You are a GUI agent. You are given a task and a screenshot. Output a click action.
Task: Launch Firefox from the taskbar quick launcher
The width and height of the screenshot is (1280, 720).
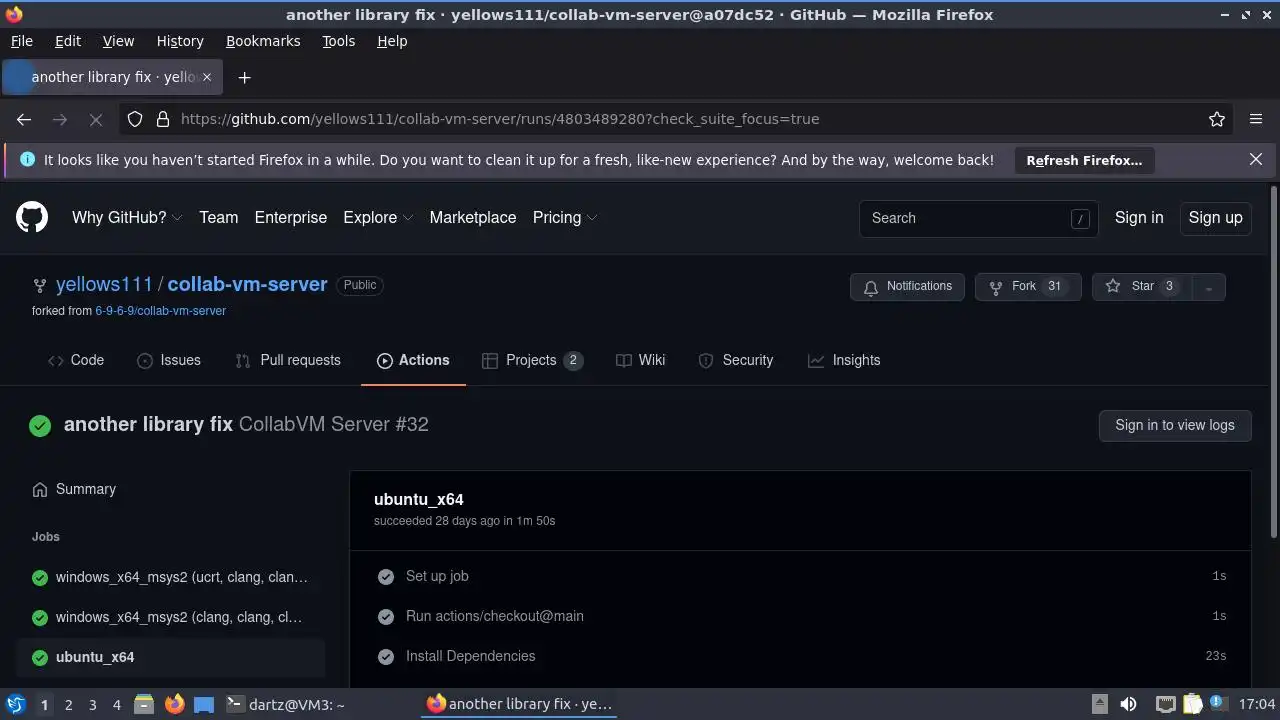point(175,704)
